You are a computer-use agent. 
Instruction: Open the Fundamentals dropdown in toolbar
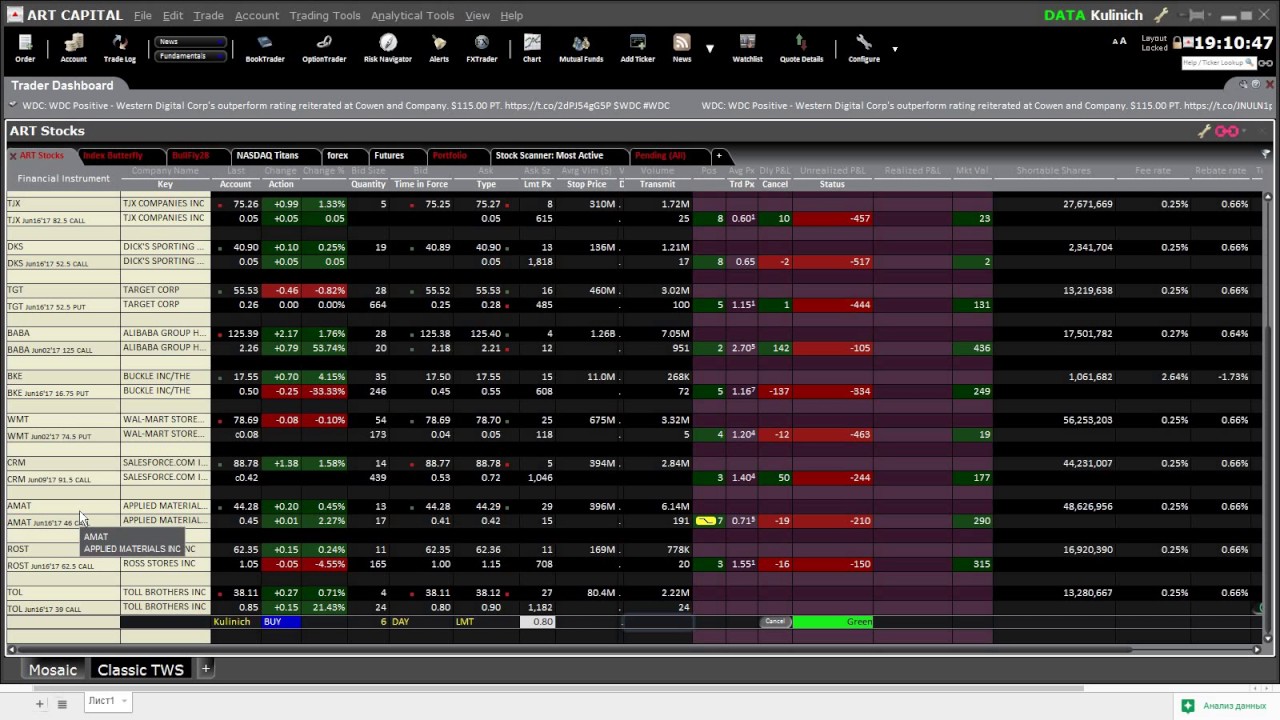click(190, 56)
